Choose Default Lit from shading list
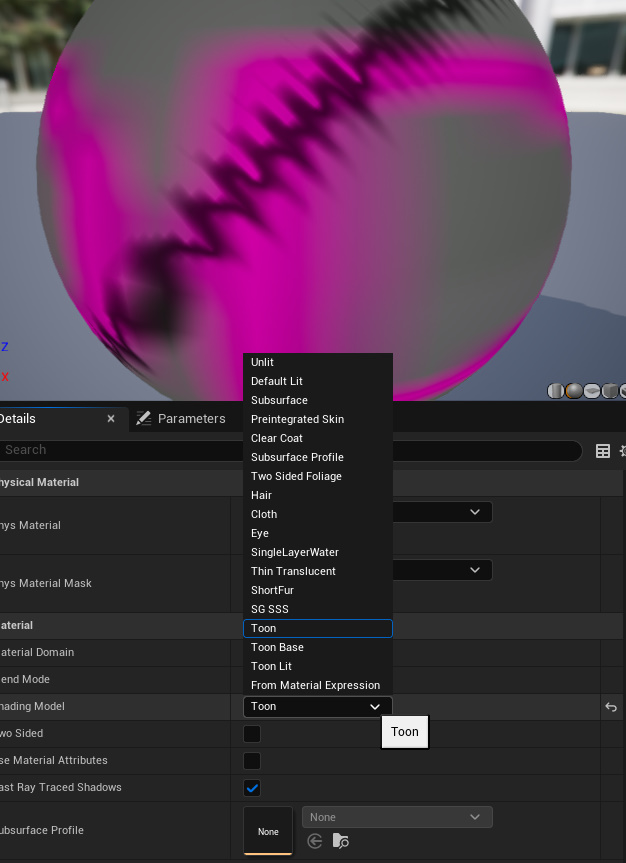Image resolution: width=626 pixels, height=863 pixels. [x=277, y=381]
